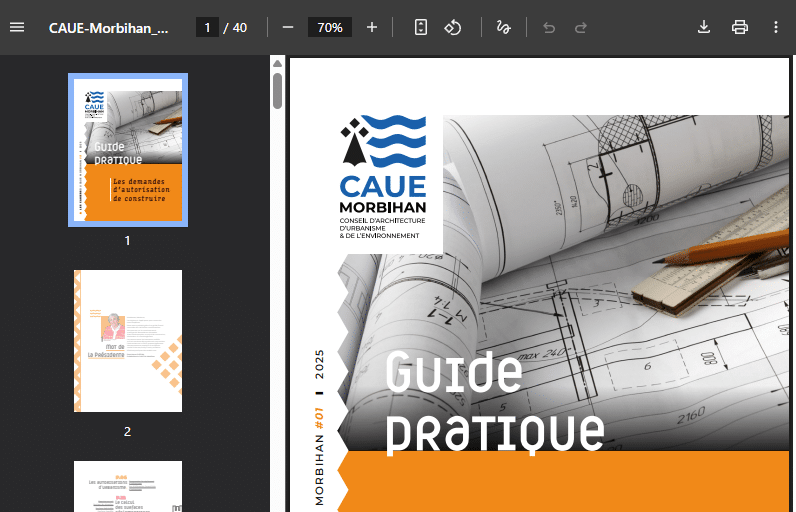
Task: Open the partially visible page 3 thumbnail
Action: (x=127, y=487)
